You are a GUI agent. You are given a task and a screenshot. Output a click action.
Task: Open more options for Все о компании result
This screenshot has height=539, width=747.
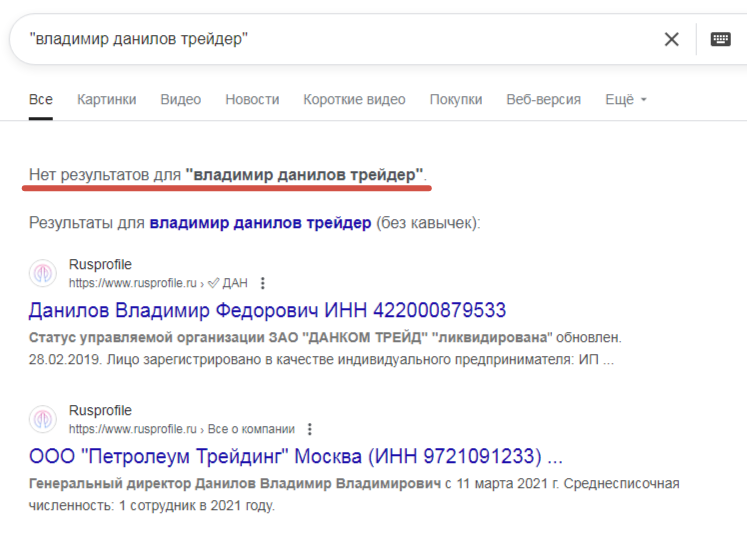(x=310, y=429)
